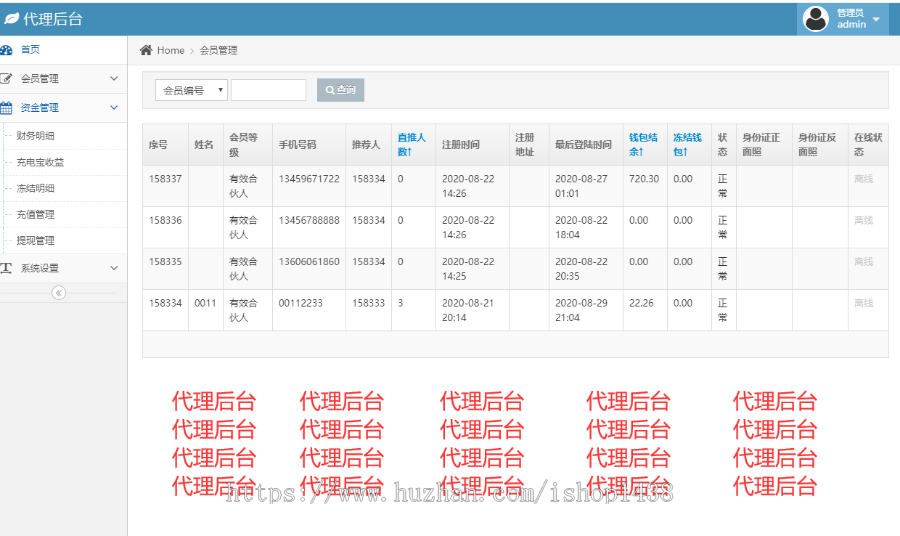Select 提现管理 from the sidebar menu
The image size is (900, 536).
click(36, 240)
